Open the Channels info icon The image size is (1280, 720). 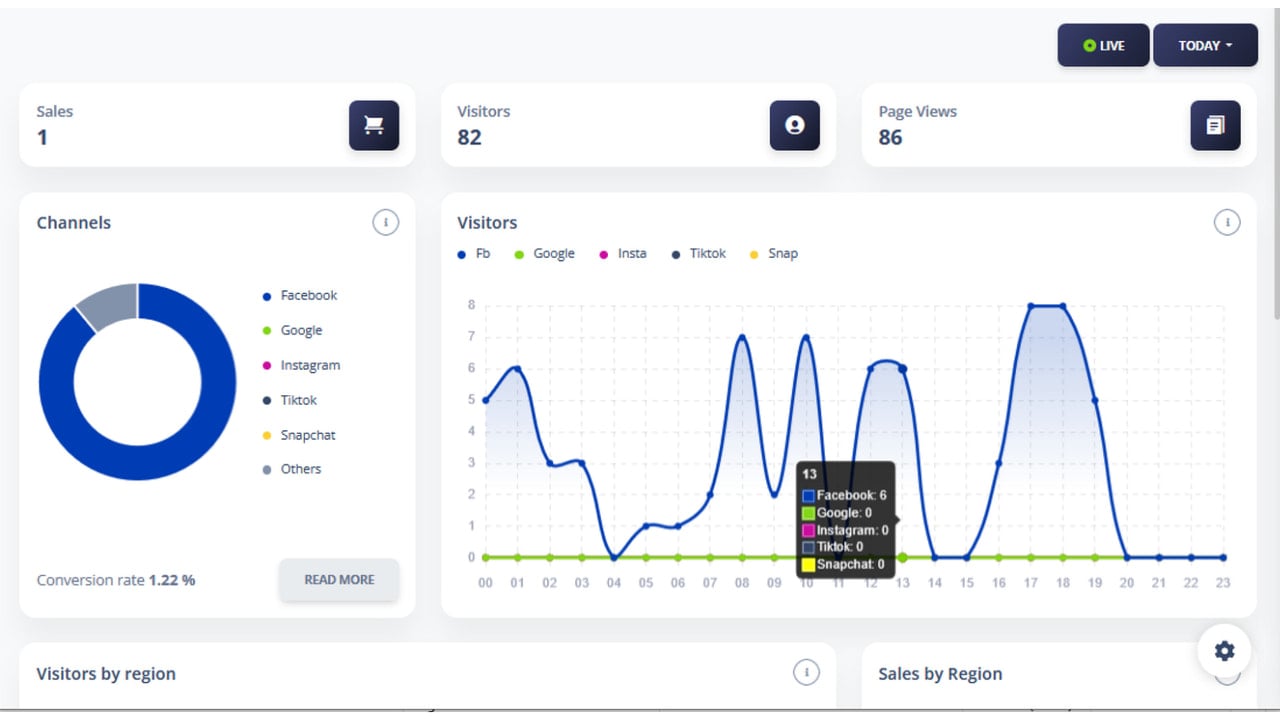click(x=385, y=222)
